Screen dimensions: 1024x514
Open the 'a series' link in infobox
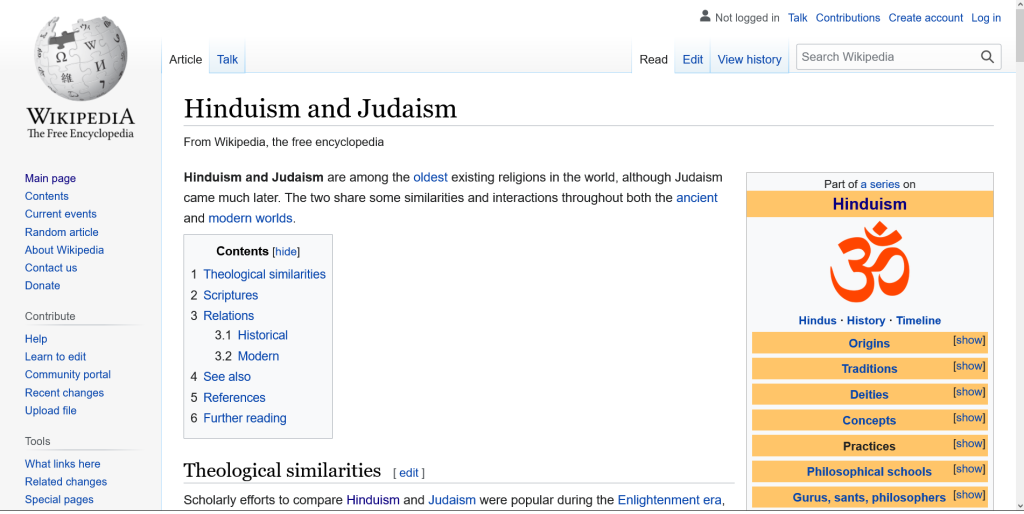coord(880,184)
